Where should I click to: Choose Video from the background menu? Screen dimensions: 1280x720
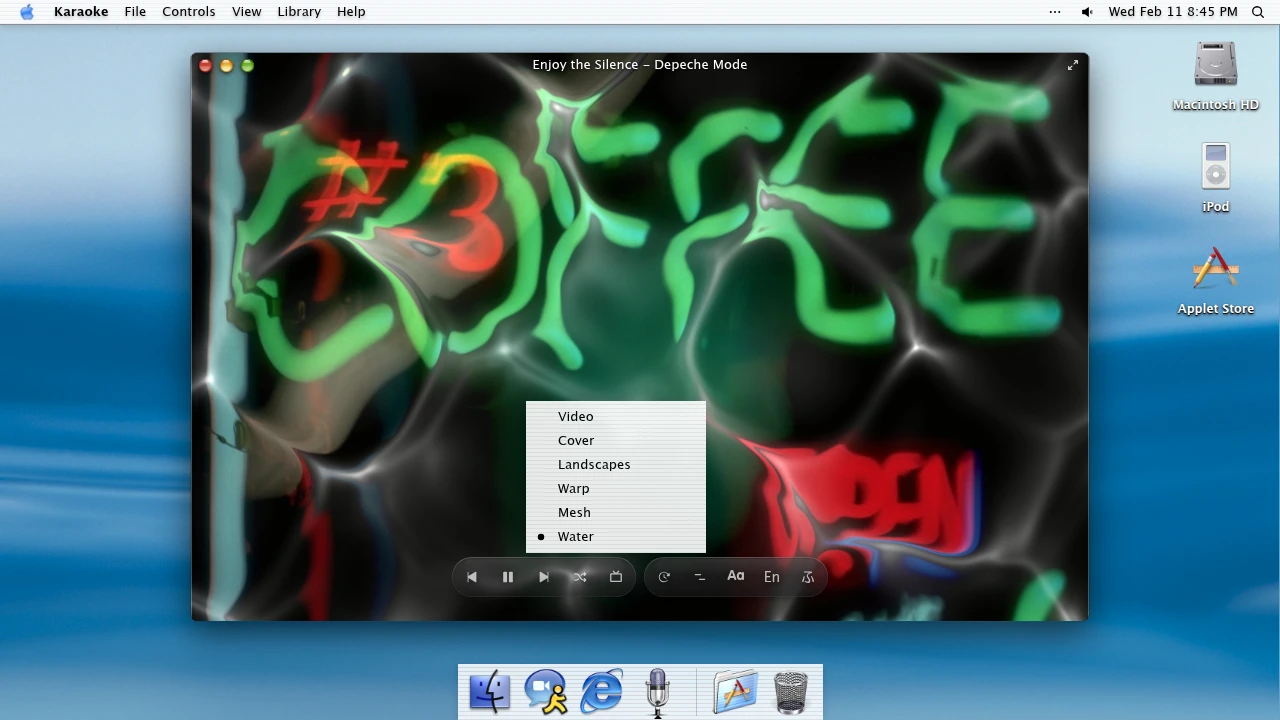pyautogui.click(x=616, y=416)
